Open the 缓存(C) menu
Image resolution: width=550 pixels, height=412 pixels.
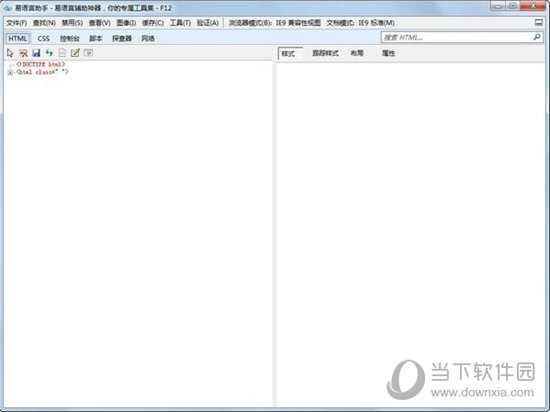[x=153, y=23]
